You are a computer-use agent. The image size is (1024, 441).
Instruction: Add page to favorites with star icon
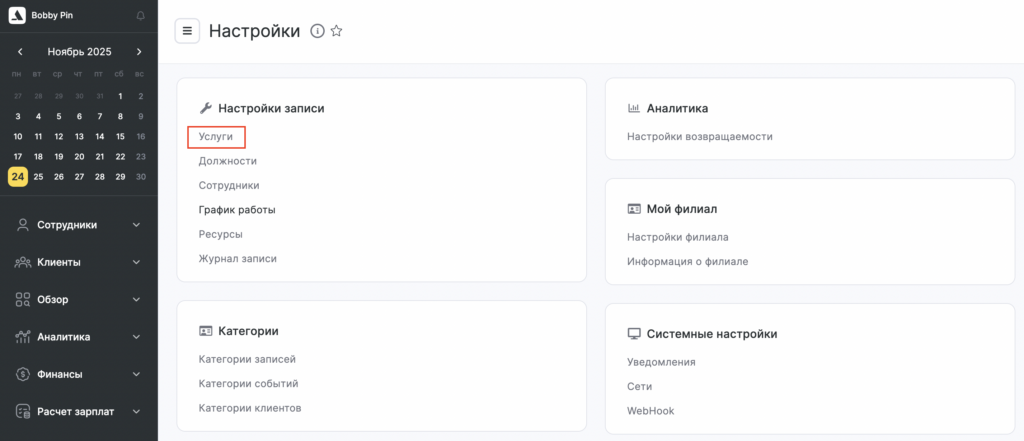click(x=336, y=31)
